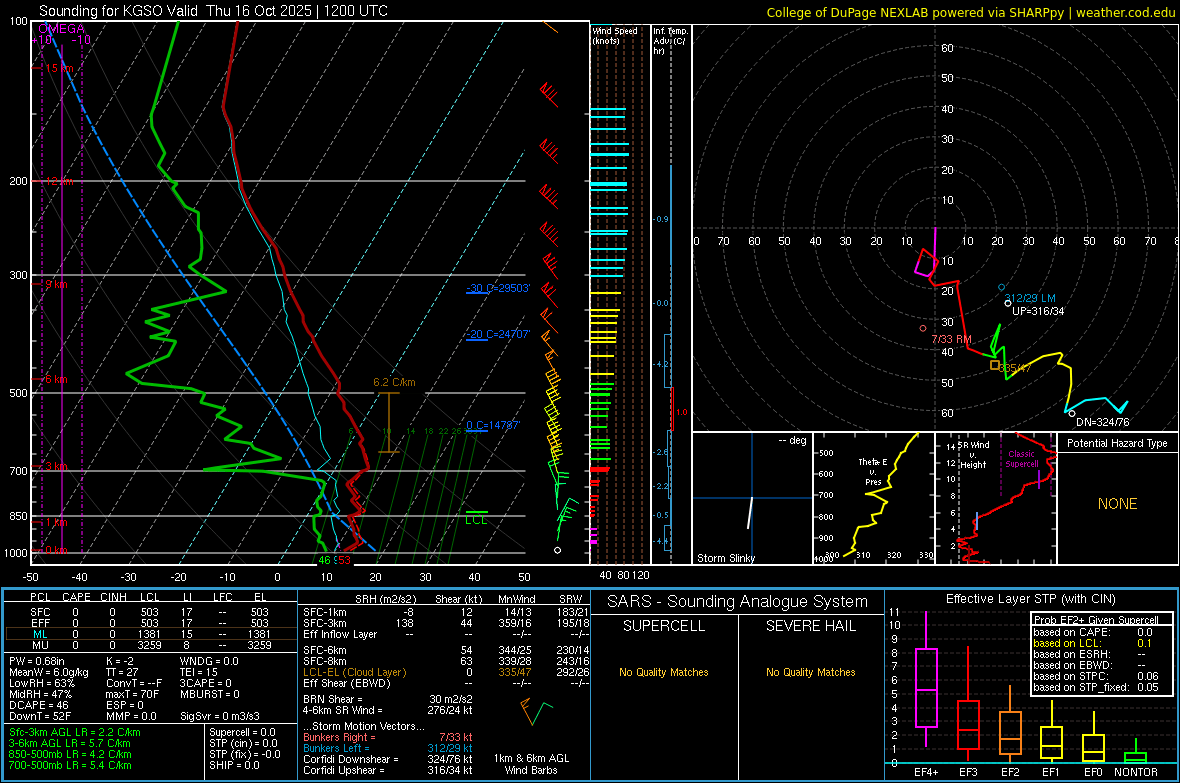The image size is (1180, 783).
Task: Click the 'Inf. Temp. Adv.' panel header
Action: [670, 41]
